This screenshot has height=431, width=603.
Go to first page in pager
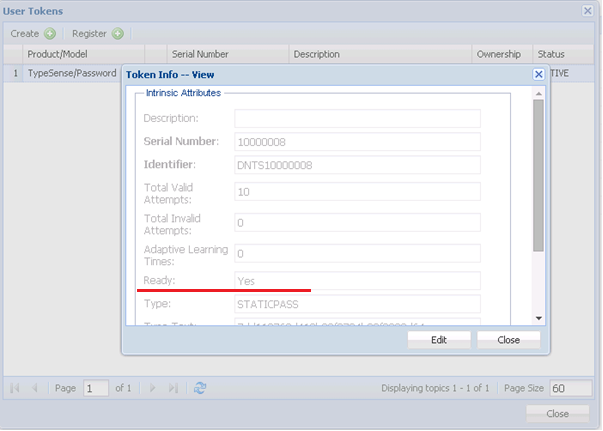coord(15,388)
